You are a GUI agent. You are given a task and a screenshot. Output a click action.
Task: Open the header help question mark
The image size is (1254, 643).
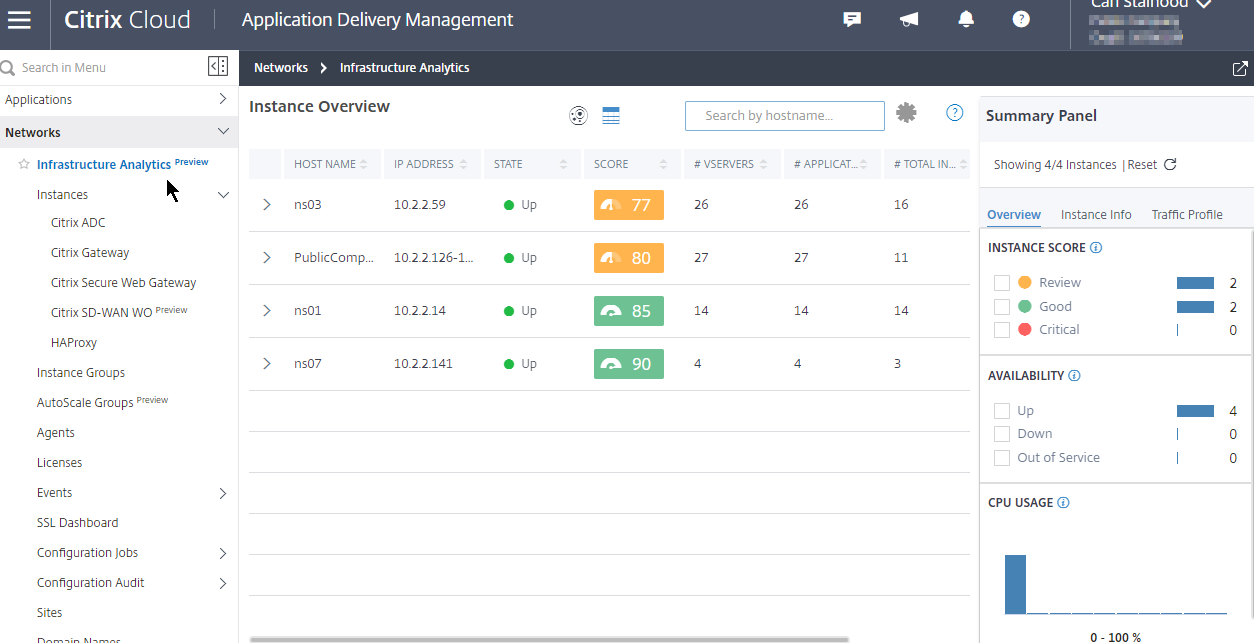click(x=1021, y=19)
